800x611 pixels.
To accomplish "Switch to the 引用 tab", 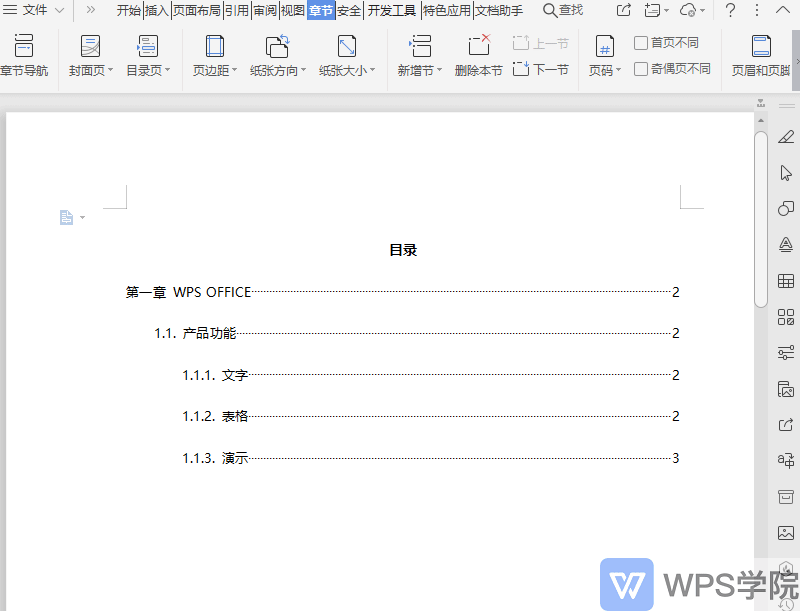I will coord(237,10).
